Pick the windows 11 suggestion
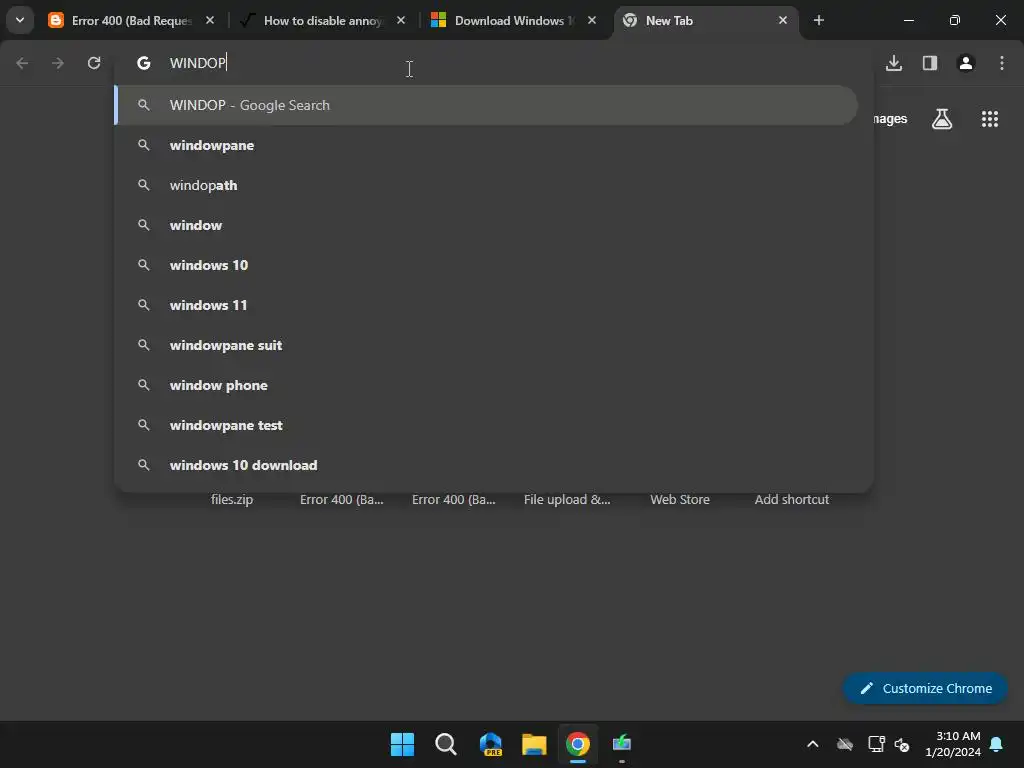The image size is (1024, 768). click(486, 305)
